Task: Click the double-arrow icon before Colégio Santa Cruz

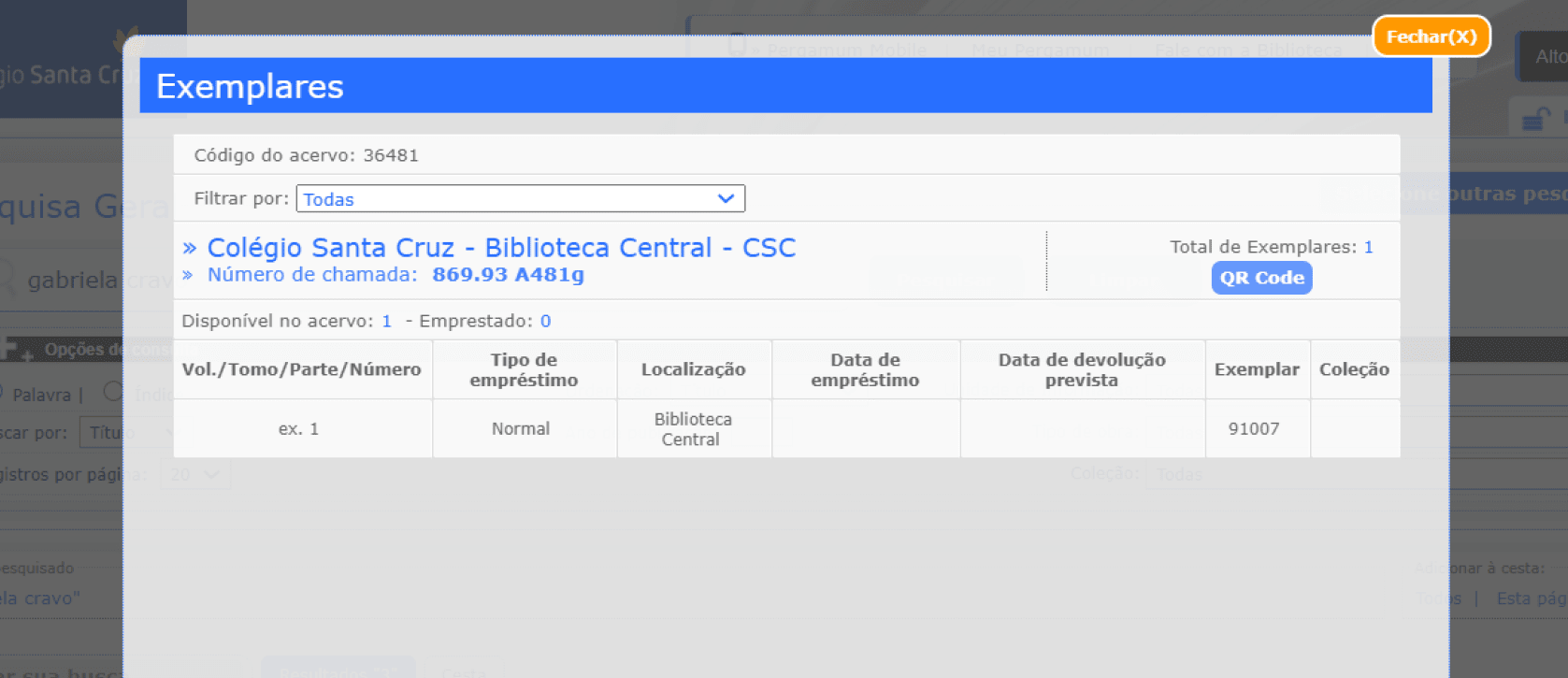Action: click(190, 248)
